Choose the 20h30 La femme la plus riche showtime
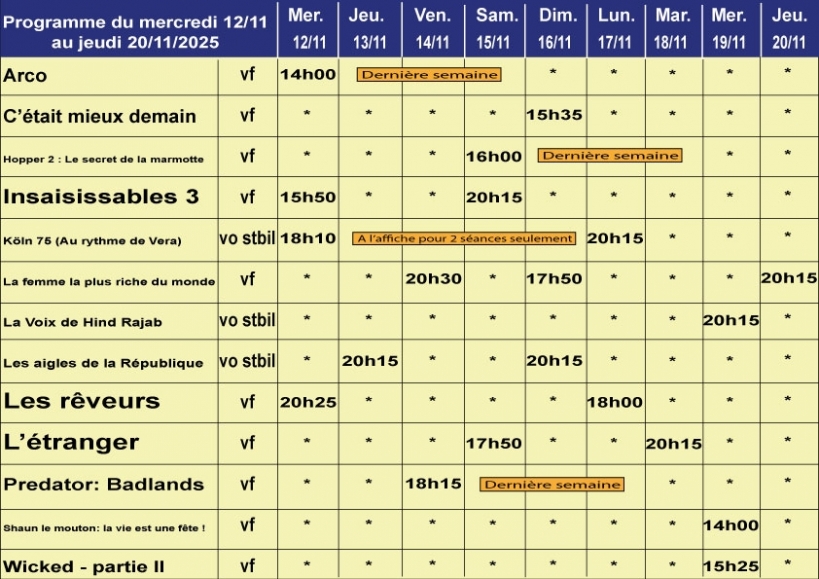The height and width of the screenshot is (579, 819). pyautogui.click(x=433, y=279)
